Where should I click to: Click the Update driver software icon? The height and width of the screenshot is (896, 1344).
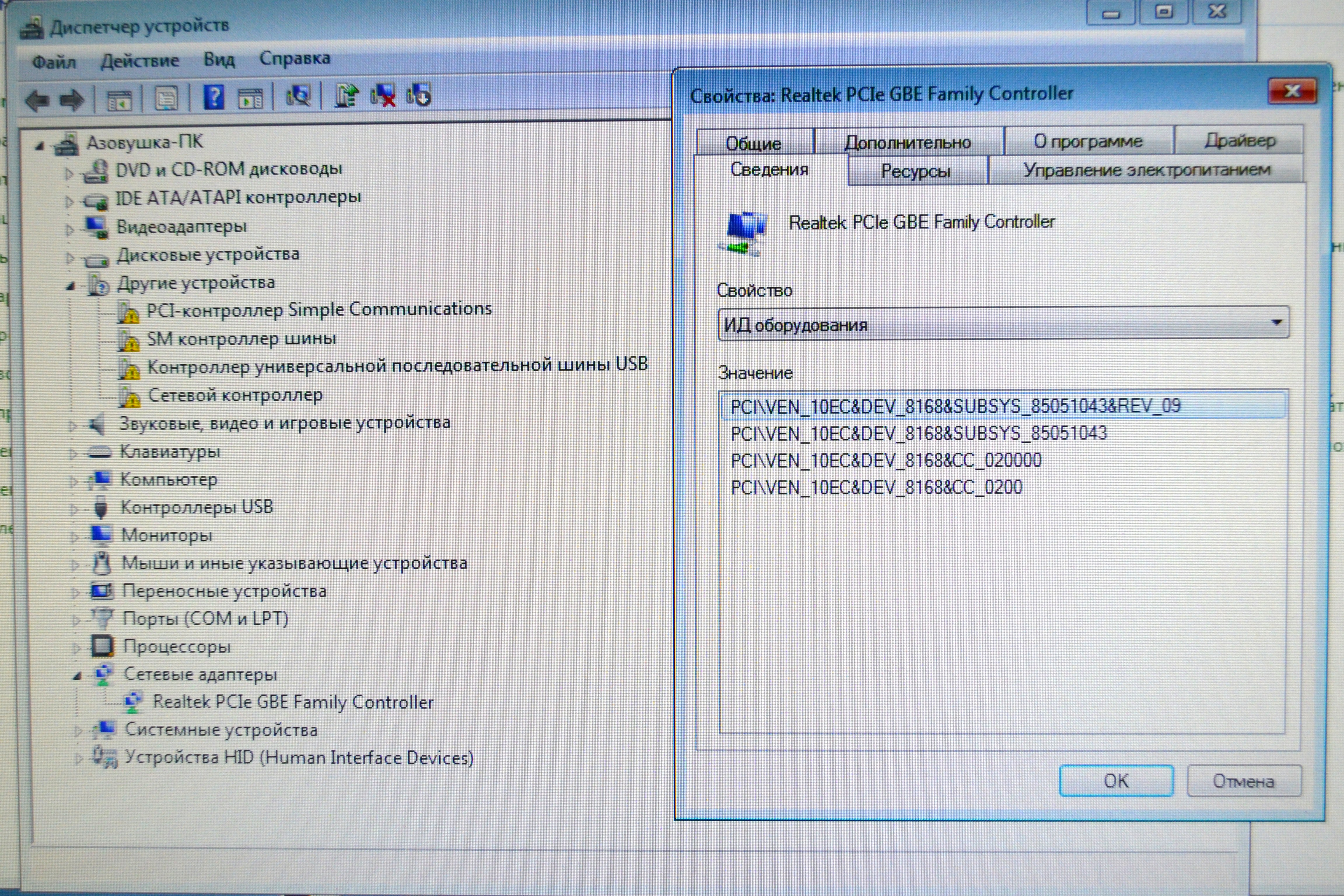(x=346, y=95)
